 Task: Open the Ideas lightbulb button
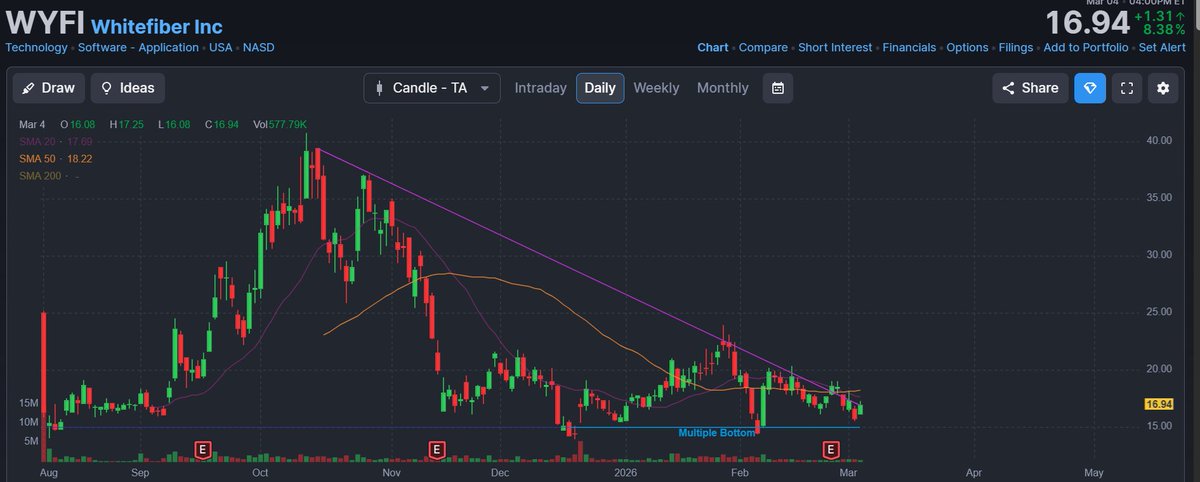point(128,88)
